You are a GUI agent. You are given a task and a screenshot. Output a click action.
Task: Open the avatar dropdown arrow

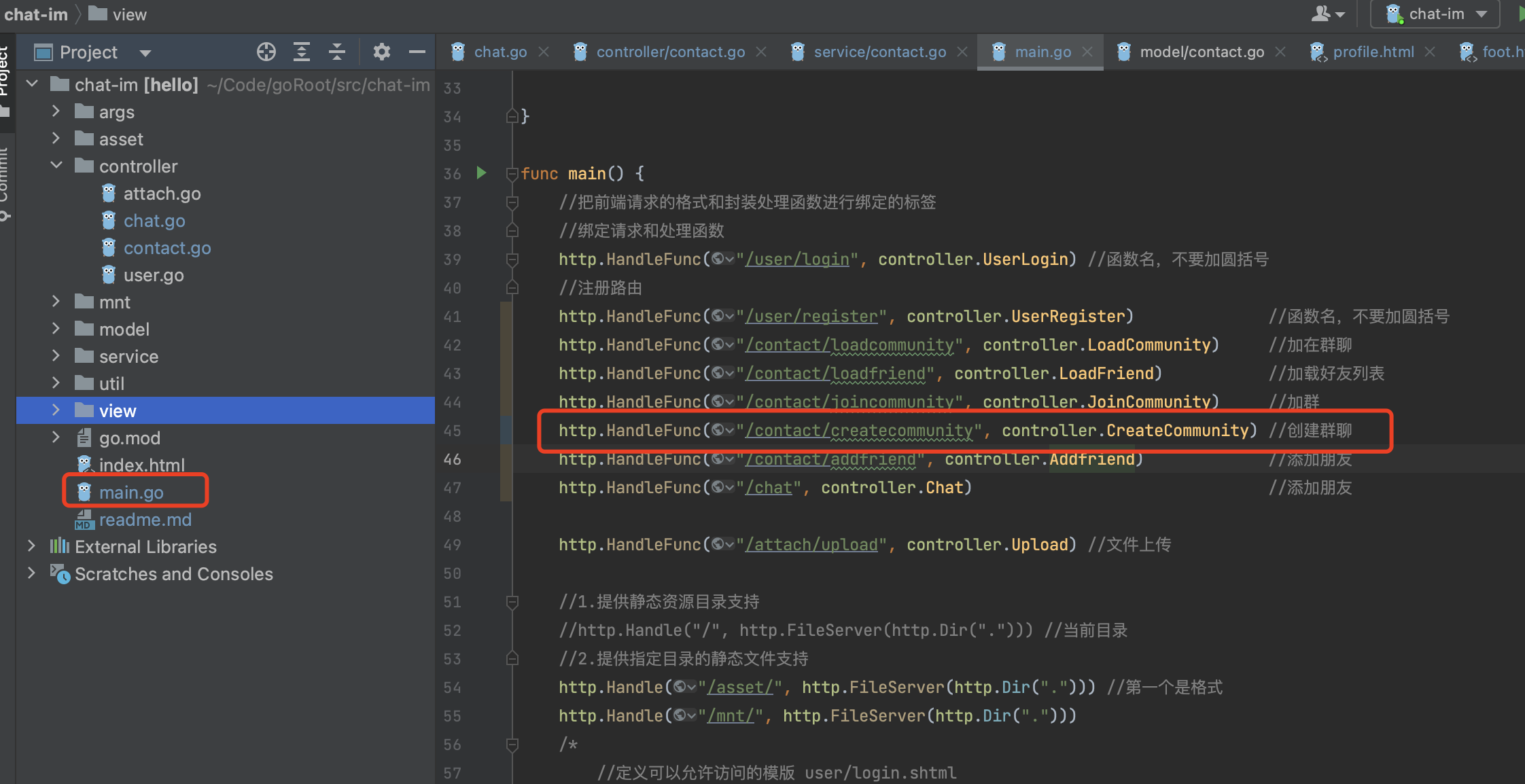click(x=1340, y=14)
